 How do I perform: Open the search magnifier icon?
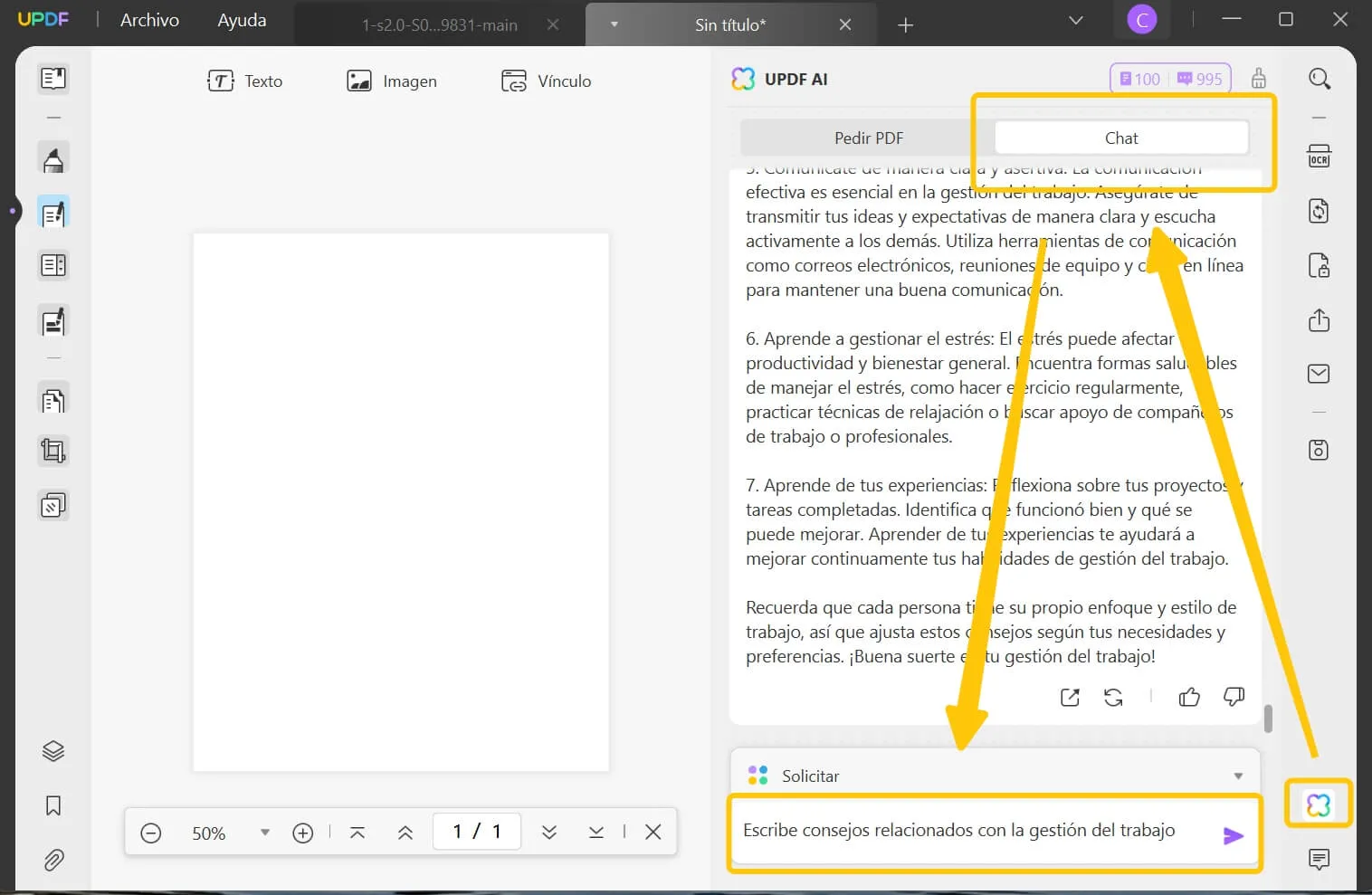1320,79
